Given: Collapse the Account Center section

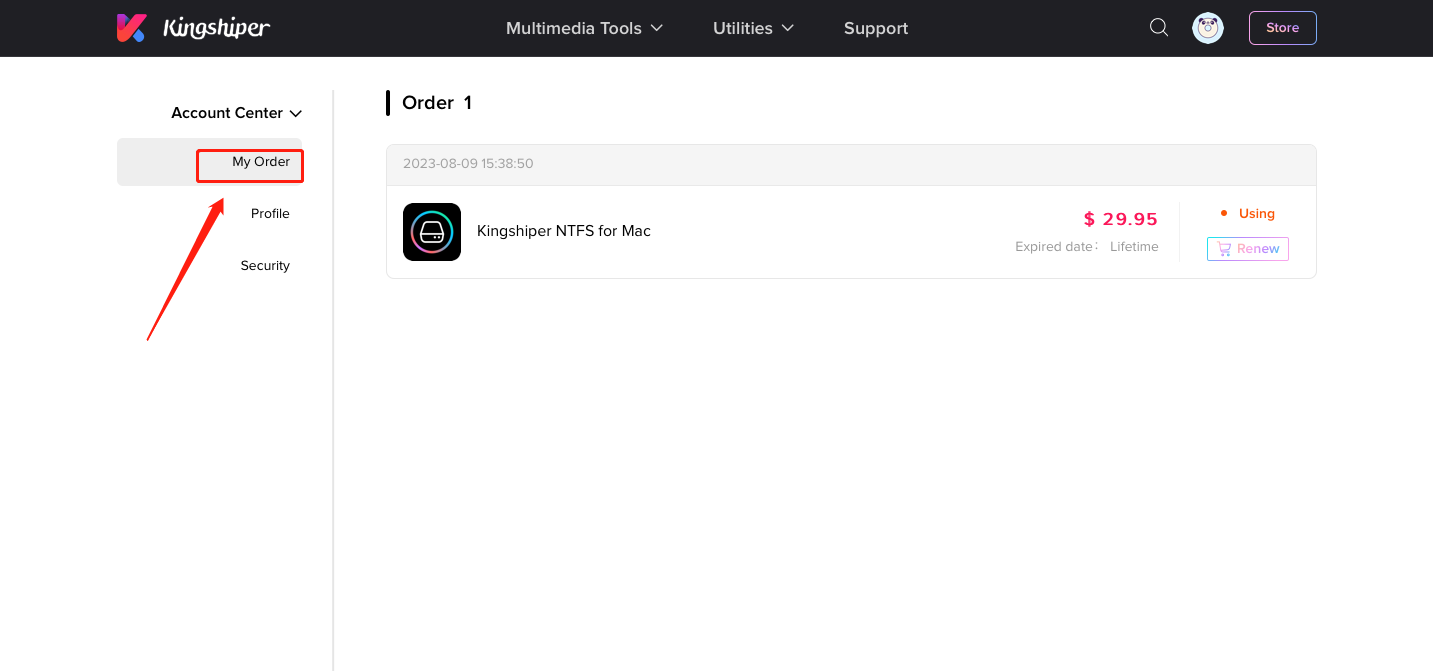Looking at the screenshot, I should coord(236,113).
